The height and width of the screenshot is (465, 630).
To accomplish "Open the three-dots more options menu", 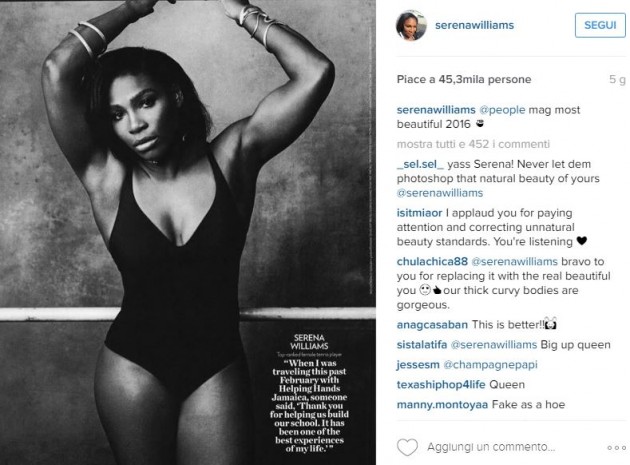I will [x=616, y=447].
